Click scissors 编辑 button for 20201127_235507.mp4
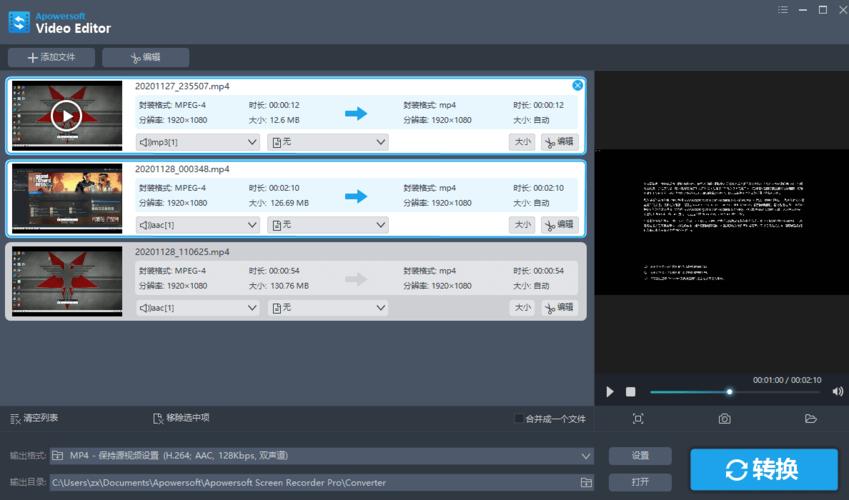Screen dimensions: 849x500 coord(560,142)
